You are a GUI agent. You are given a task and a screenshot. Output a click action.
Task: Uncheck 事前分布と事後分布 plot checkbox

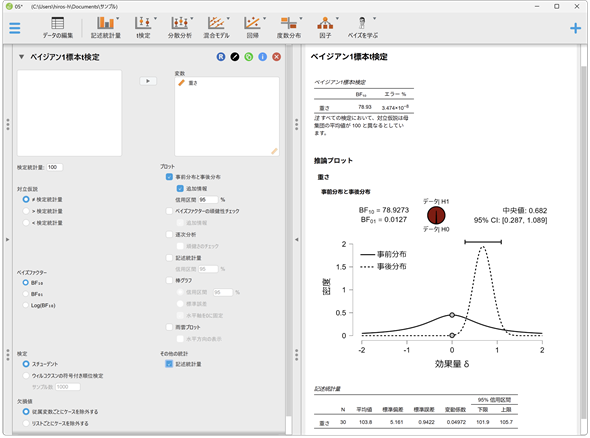click(x=169, y=177)
